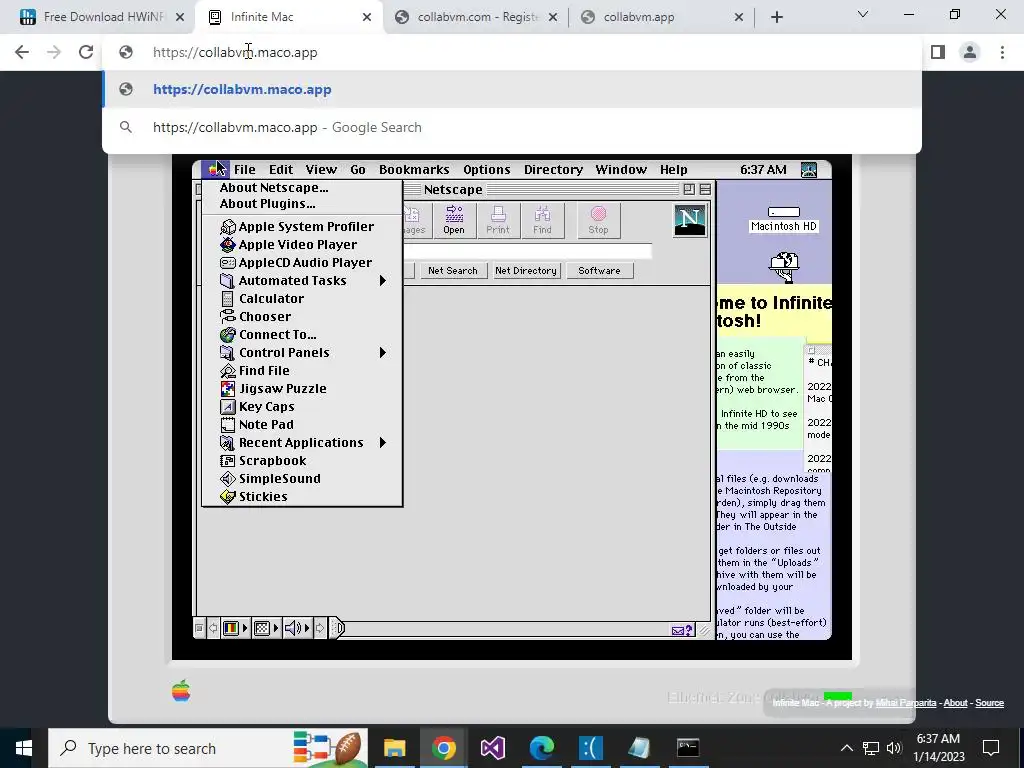This screenshot has height=768, width=1024.
Task: Open Visual Studio from the Windows taskbar
Action: click(x=492, y=748)
